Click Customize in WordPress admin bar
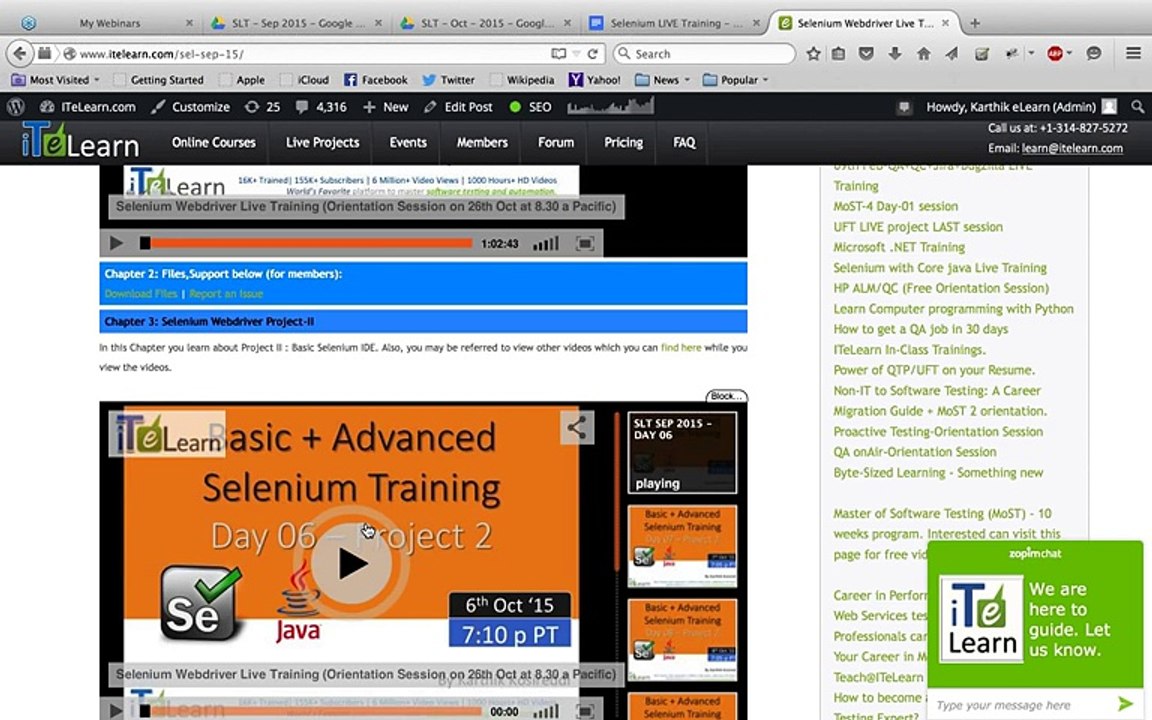Image resolution: width=1152 pixels, height=720 pixels. coord(190,107)
